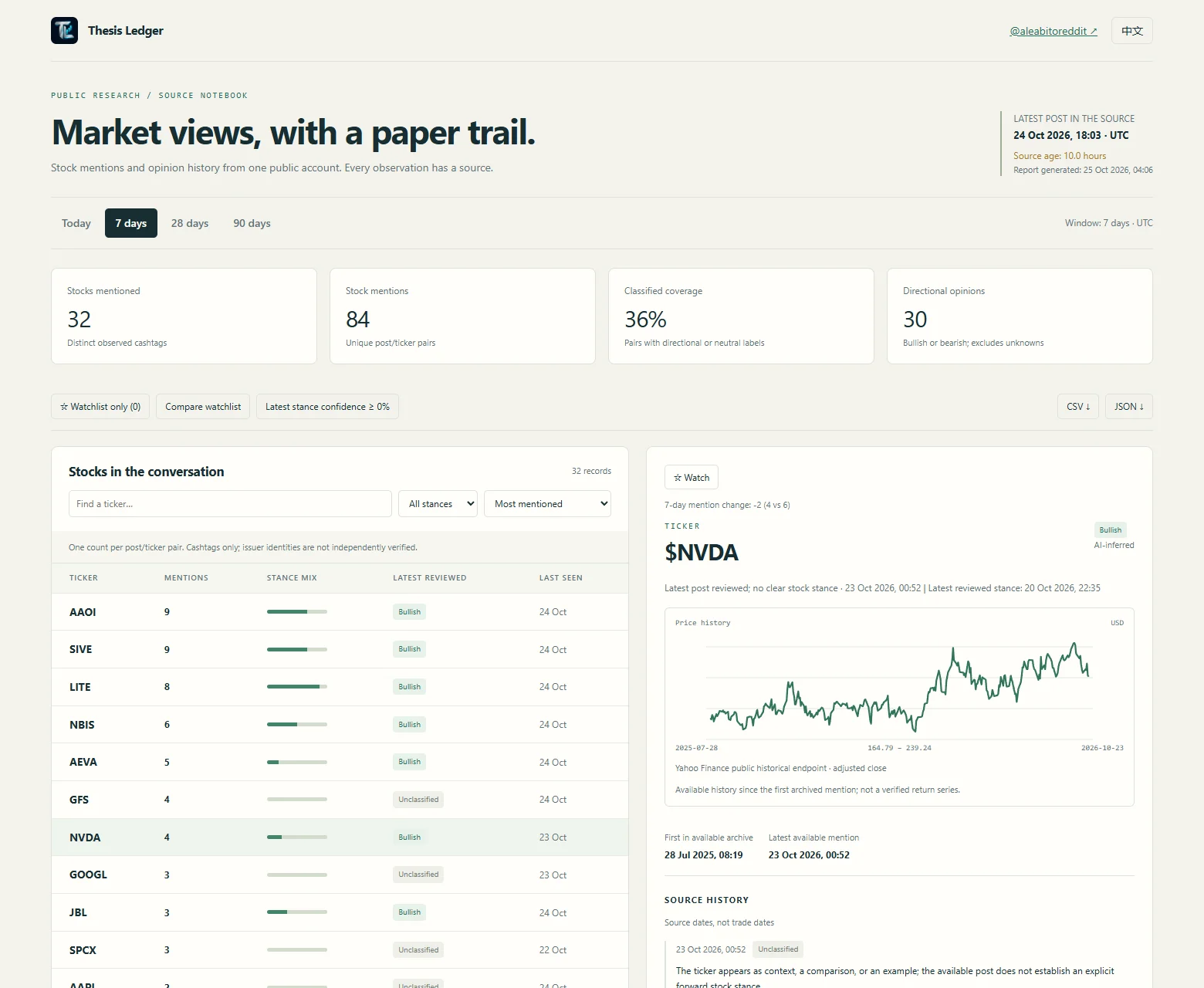The height and width of the screenshot is (988, 1204).
Task: Switch language with the 中文 button
Action: coord(1132,31)
